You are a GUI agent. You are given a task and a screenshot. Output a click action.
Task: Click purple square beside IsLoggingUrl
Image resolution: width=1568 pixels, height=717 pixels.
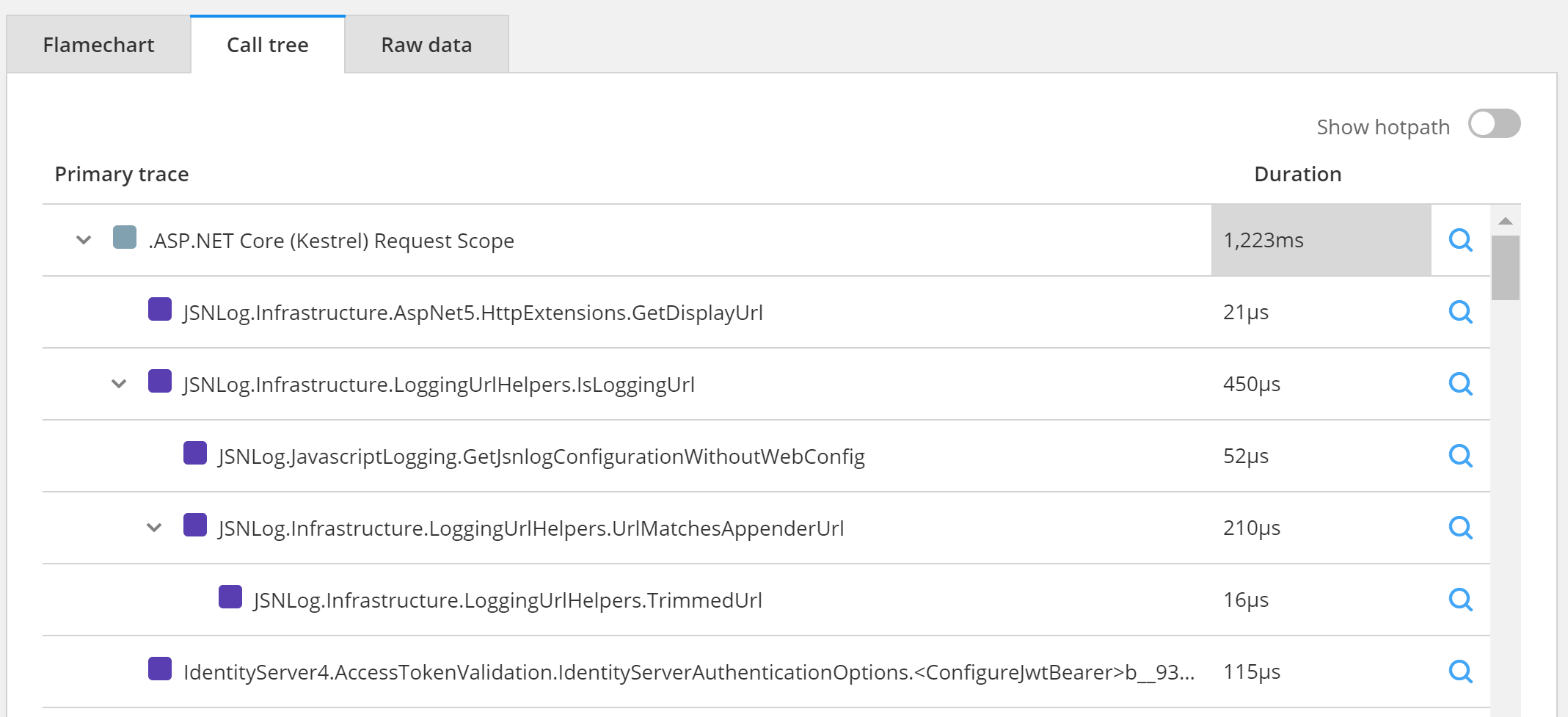click(x=160, y=382)
